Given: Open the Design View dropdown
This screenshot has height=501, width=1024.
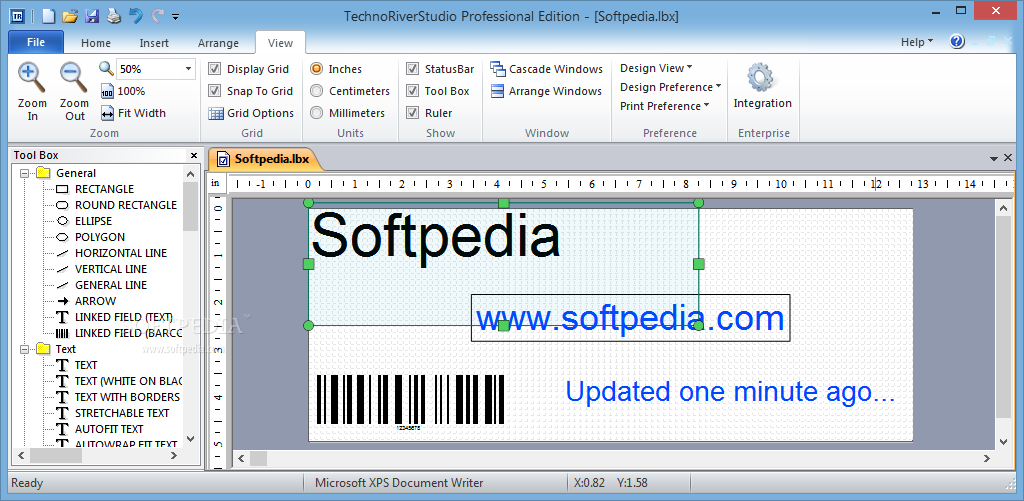Looking at the screenshot, I should [656, 68].
